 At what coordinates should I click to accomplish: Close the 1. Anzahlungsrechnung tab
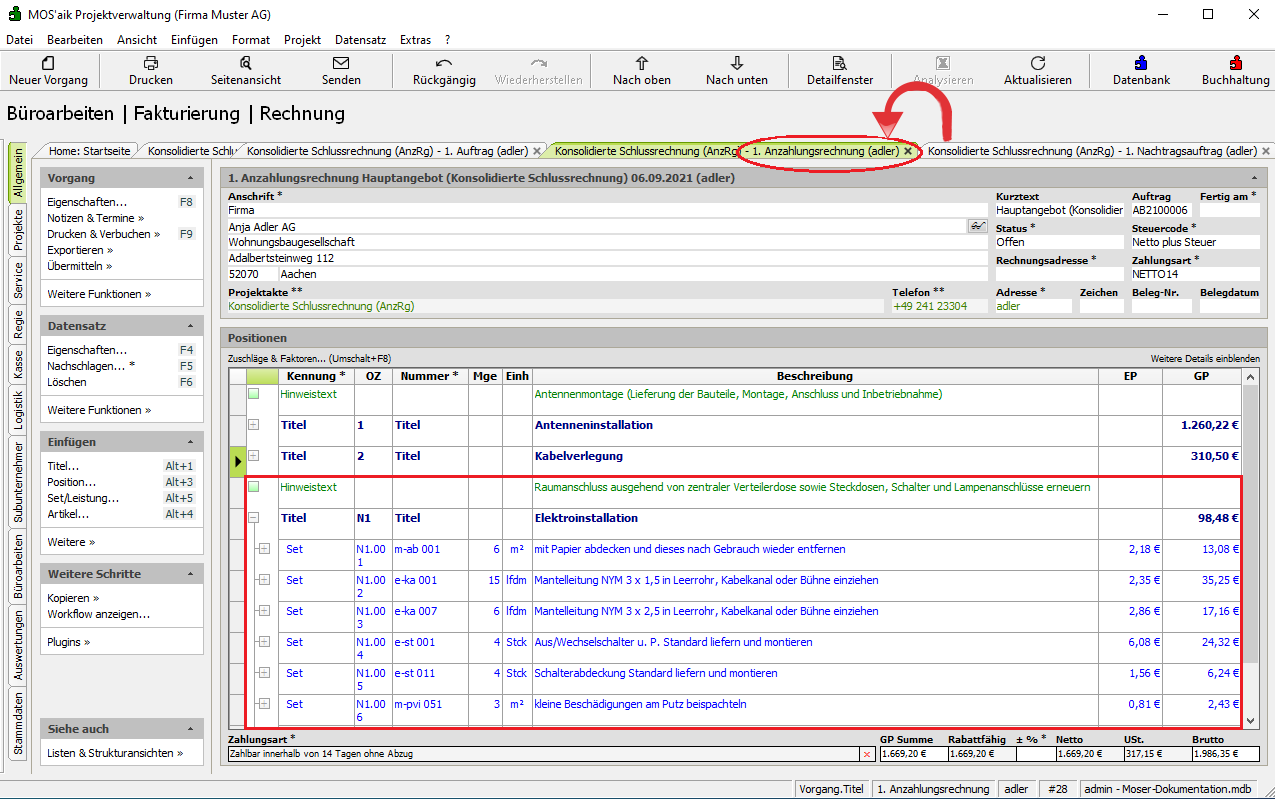[x=908, y=151]
